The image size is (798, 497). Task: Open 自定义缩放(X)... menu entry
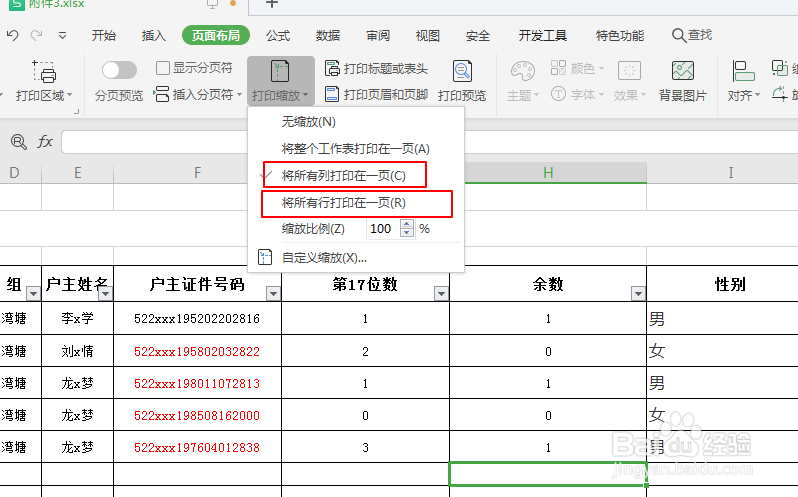pyautogui.click(x=356, y=257)
